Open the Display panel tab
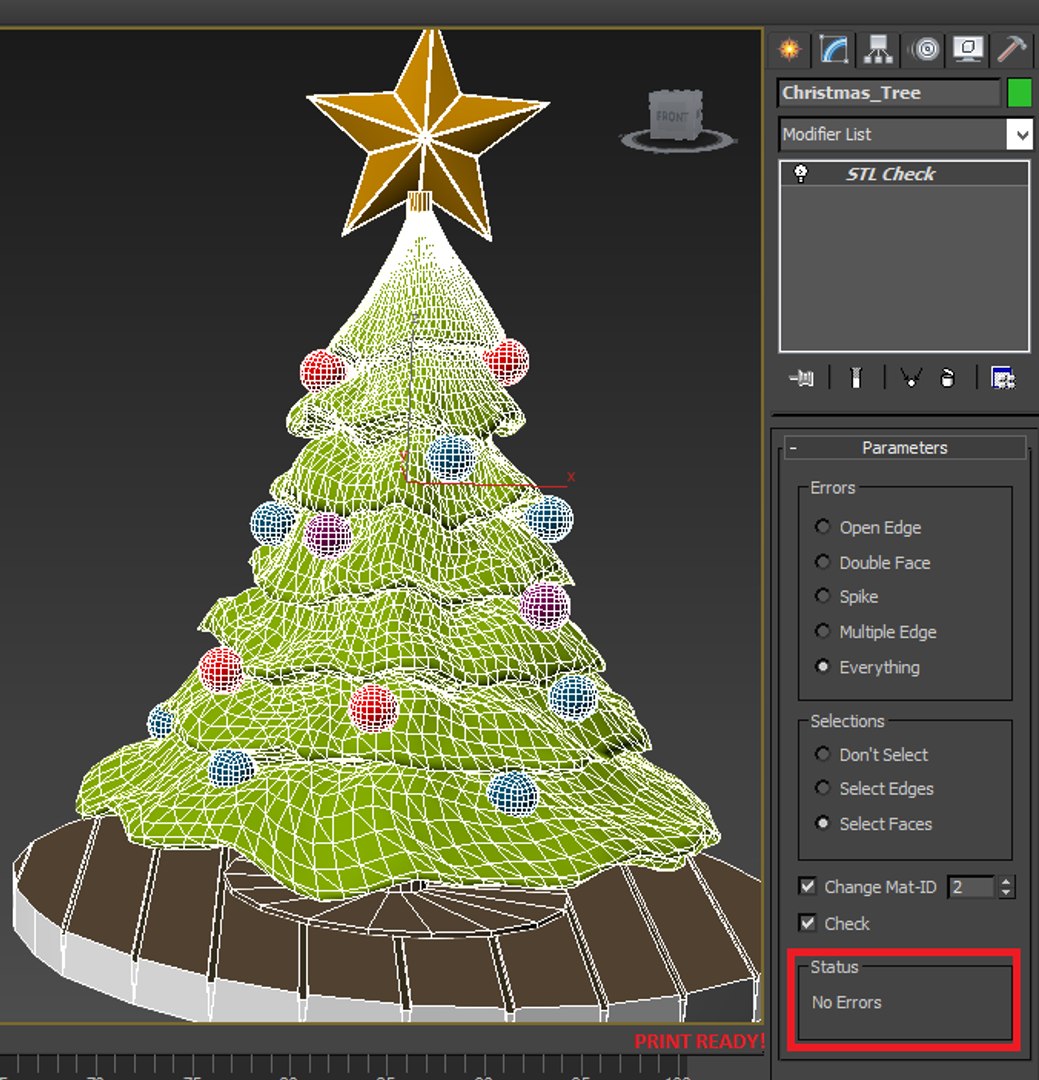The image size is (1039, 1080). click(968, 50)
